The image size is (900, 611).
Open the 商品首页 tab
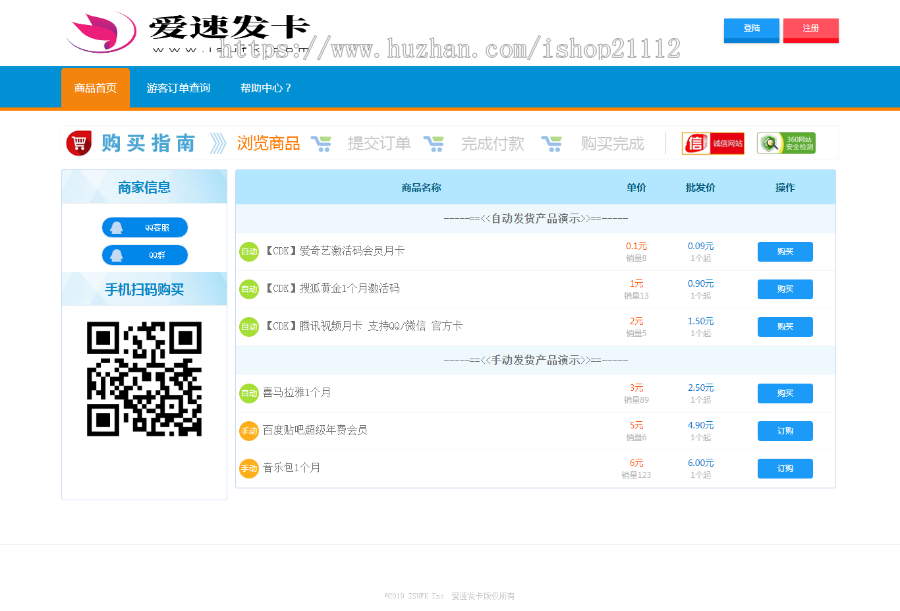click(95, 88)
